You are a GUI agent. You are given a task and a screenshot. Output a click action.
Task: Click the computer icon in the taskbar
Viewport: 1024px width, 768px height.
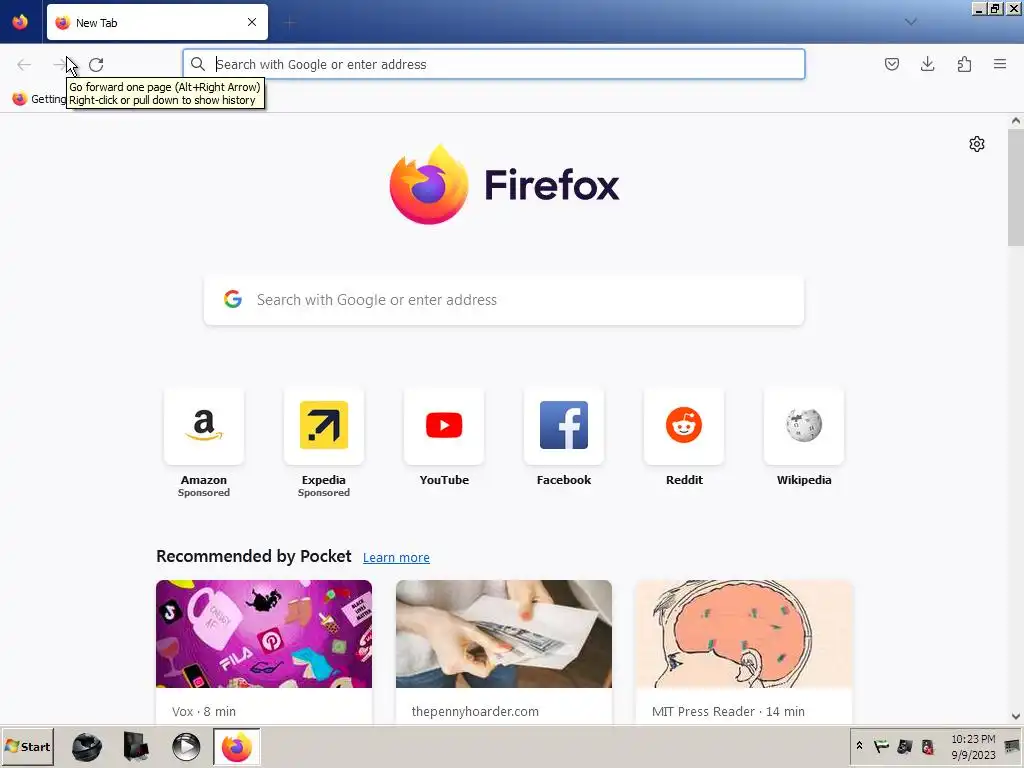click(x=136, y=747)
